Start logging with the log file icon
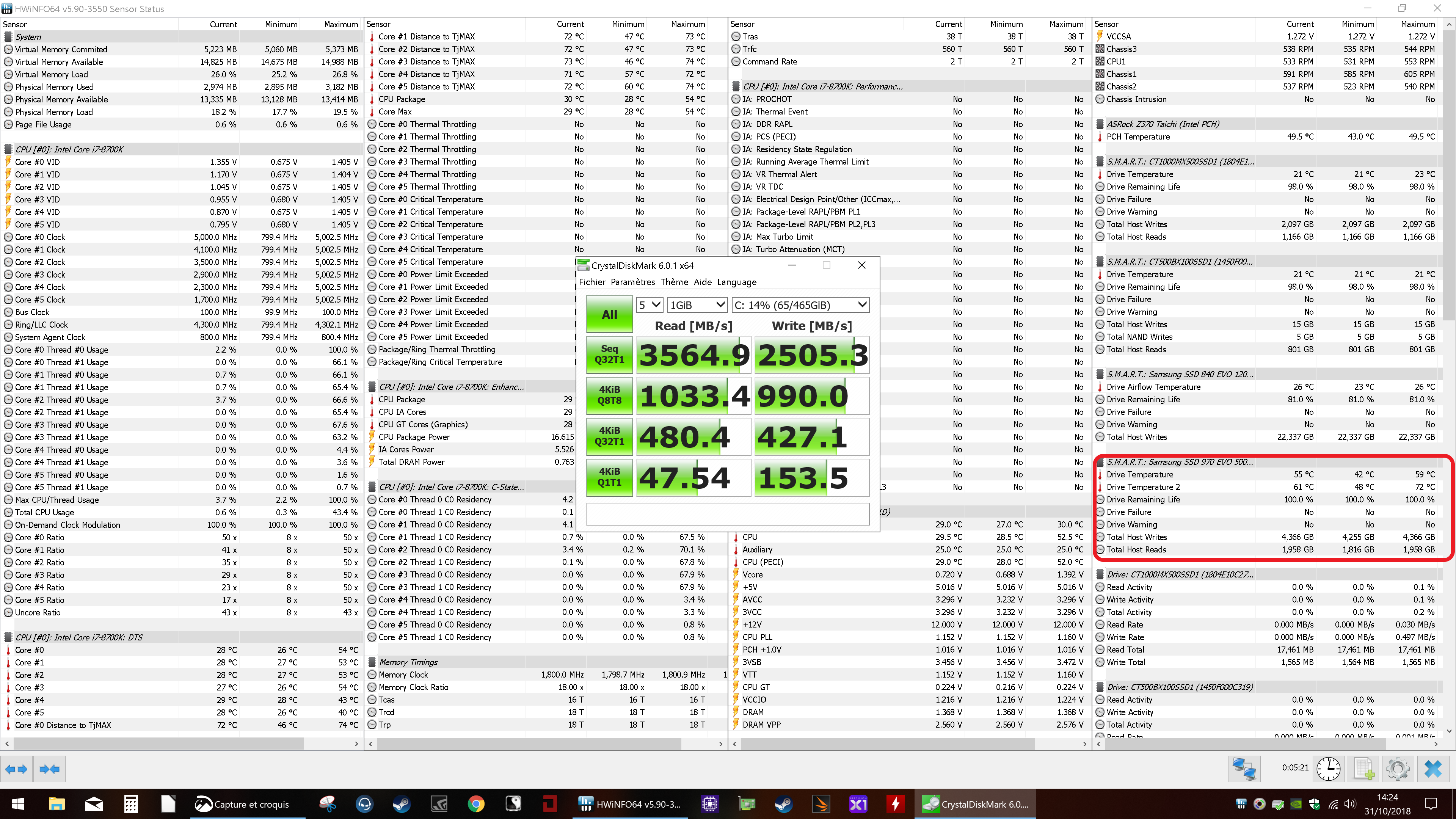The image size is (1456, 819). click(x=1363, y=769)
